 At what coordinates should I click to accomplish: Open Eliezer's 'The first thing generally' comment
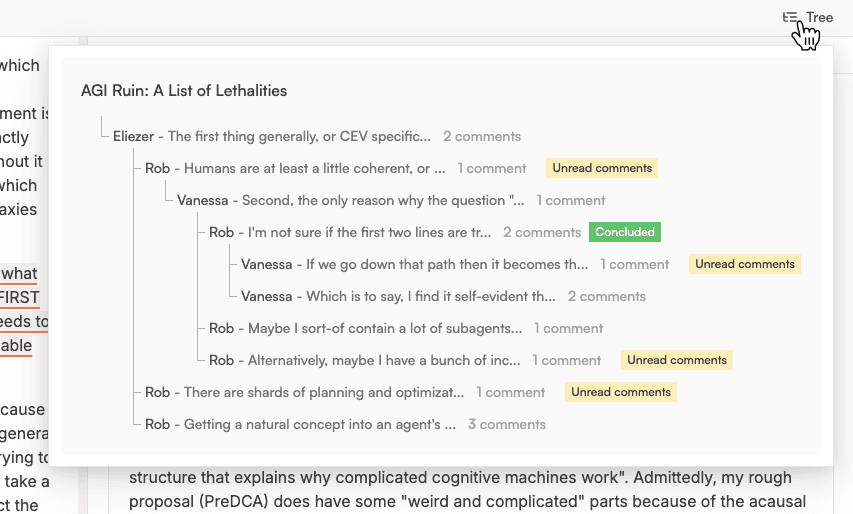tap(272, 136)
